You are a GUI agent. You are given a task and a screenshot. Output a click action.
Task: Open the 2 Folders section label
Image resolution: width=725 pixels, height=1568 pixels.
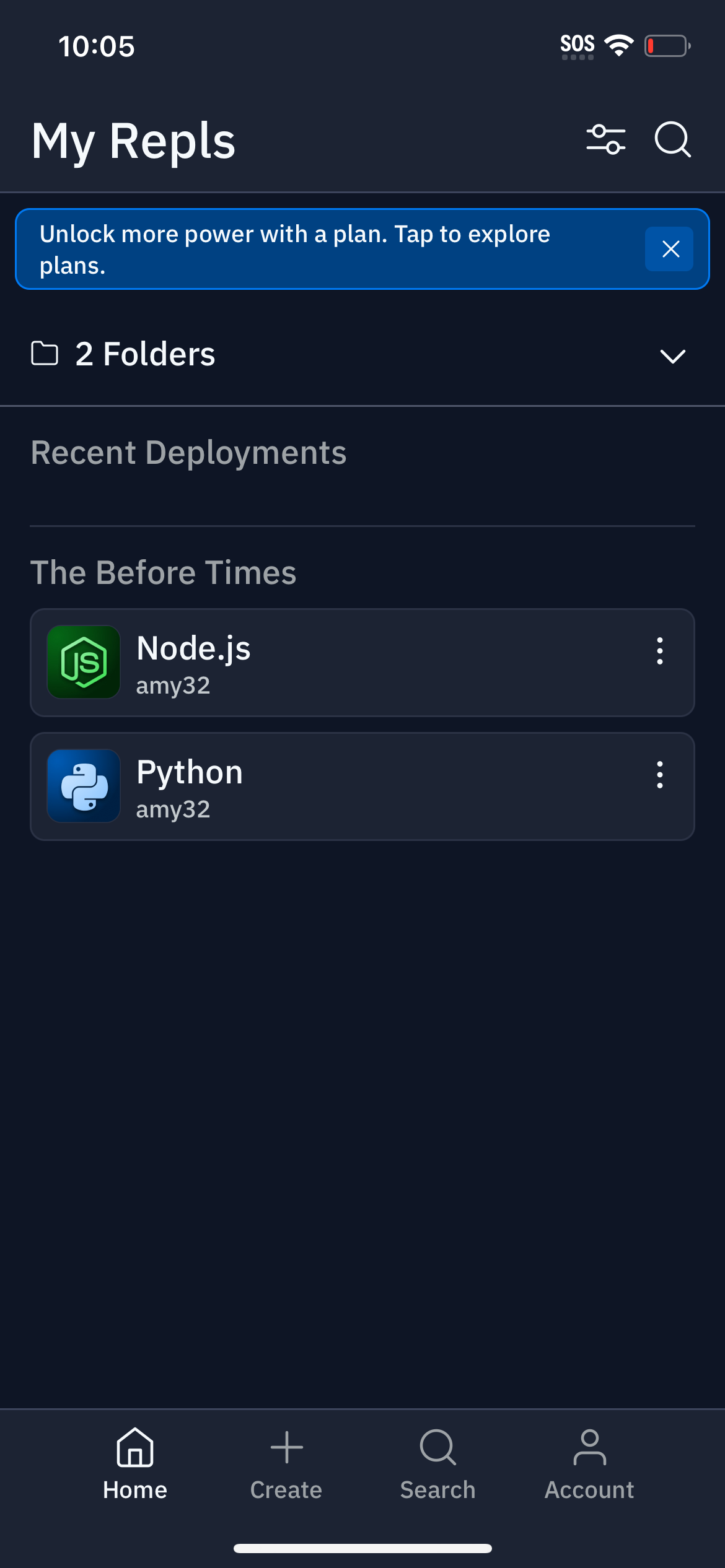[145, 354]
